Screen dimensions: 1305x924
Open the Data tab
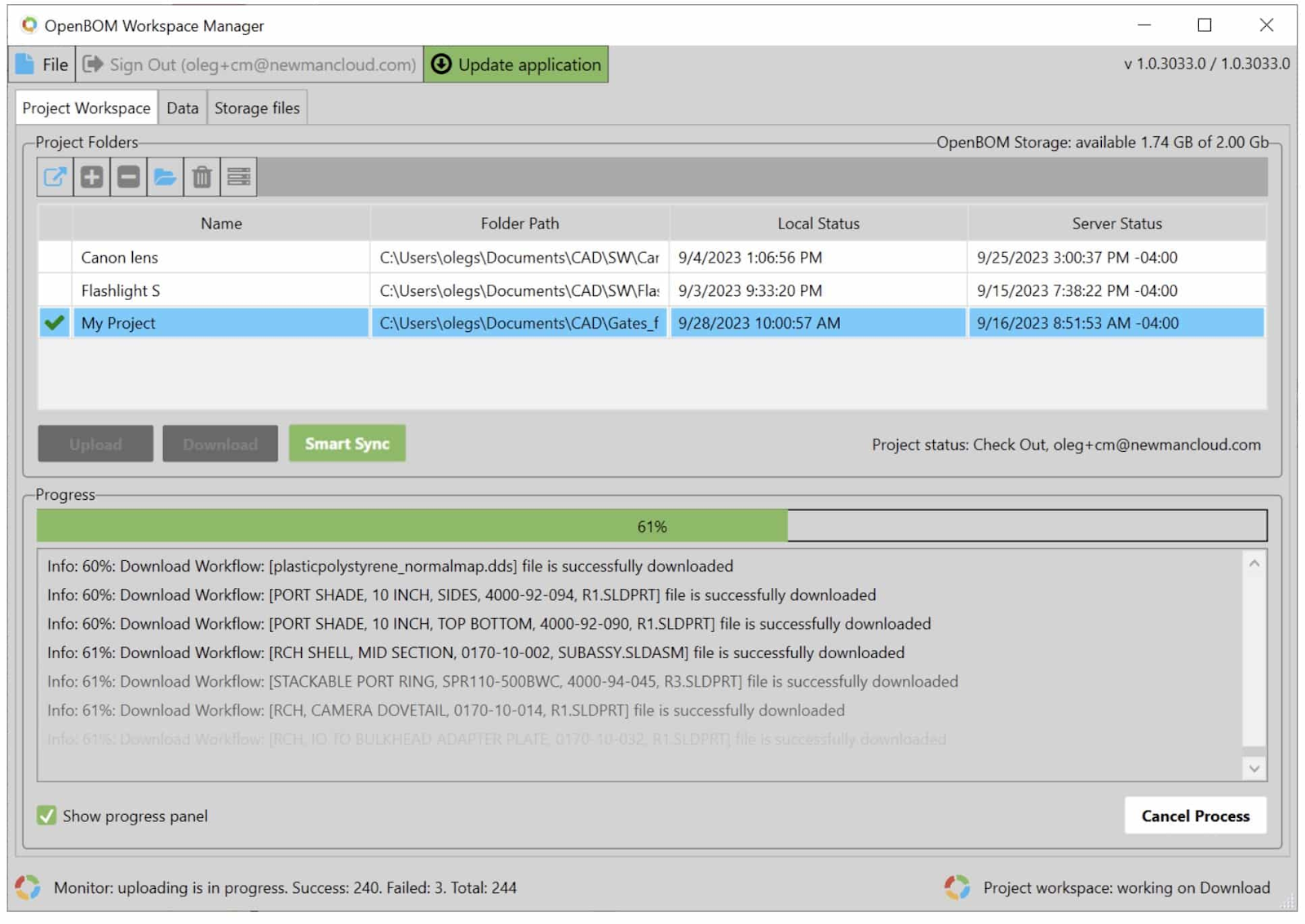click(x=182, y=108)
